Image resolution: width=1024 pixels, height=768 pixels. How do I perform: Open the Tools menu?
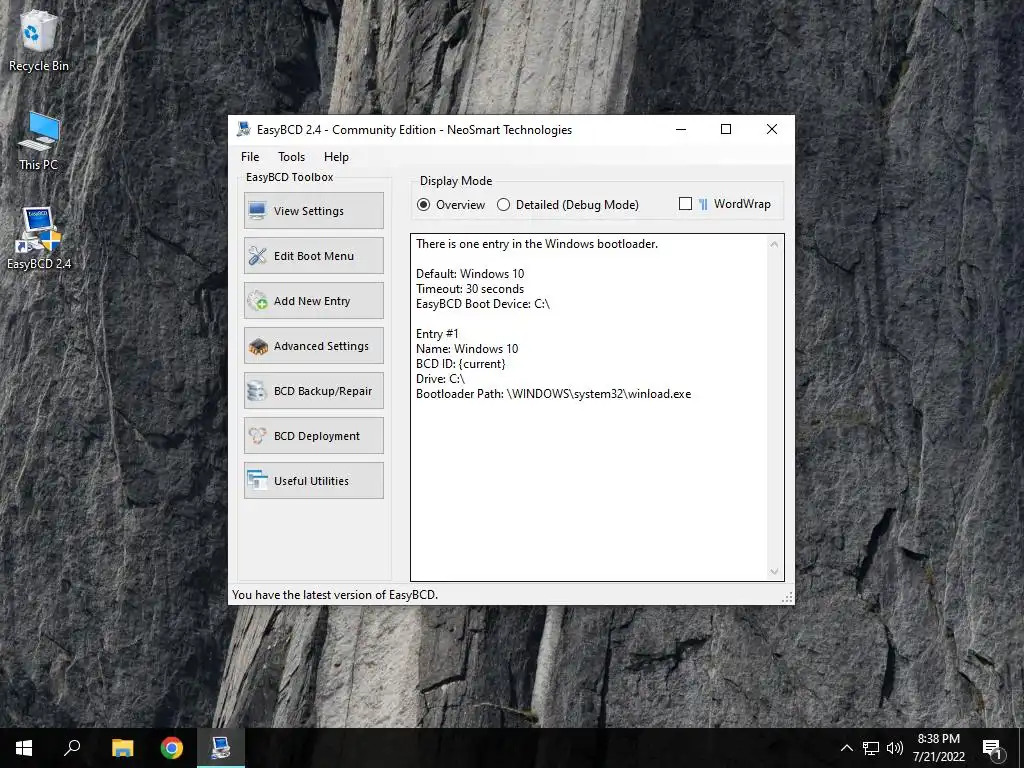click(291, 157)
